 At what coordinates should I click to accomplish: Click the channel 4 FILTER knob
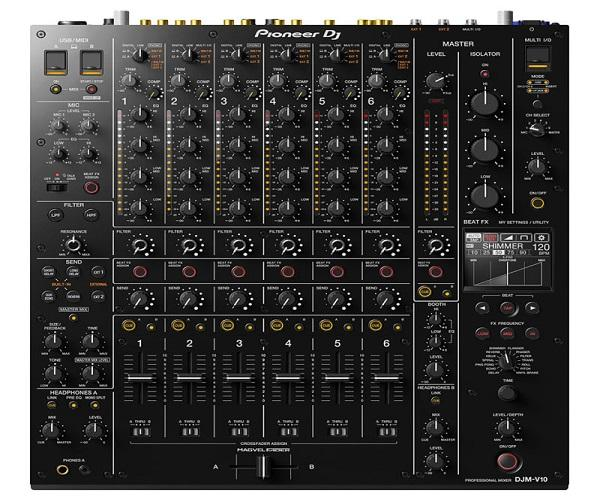coord(287,246)
